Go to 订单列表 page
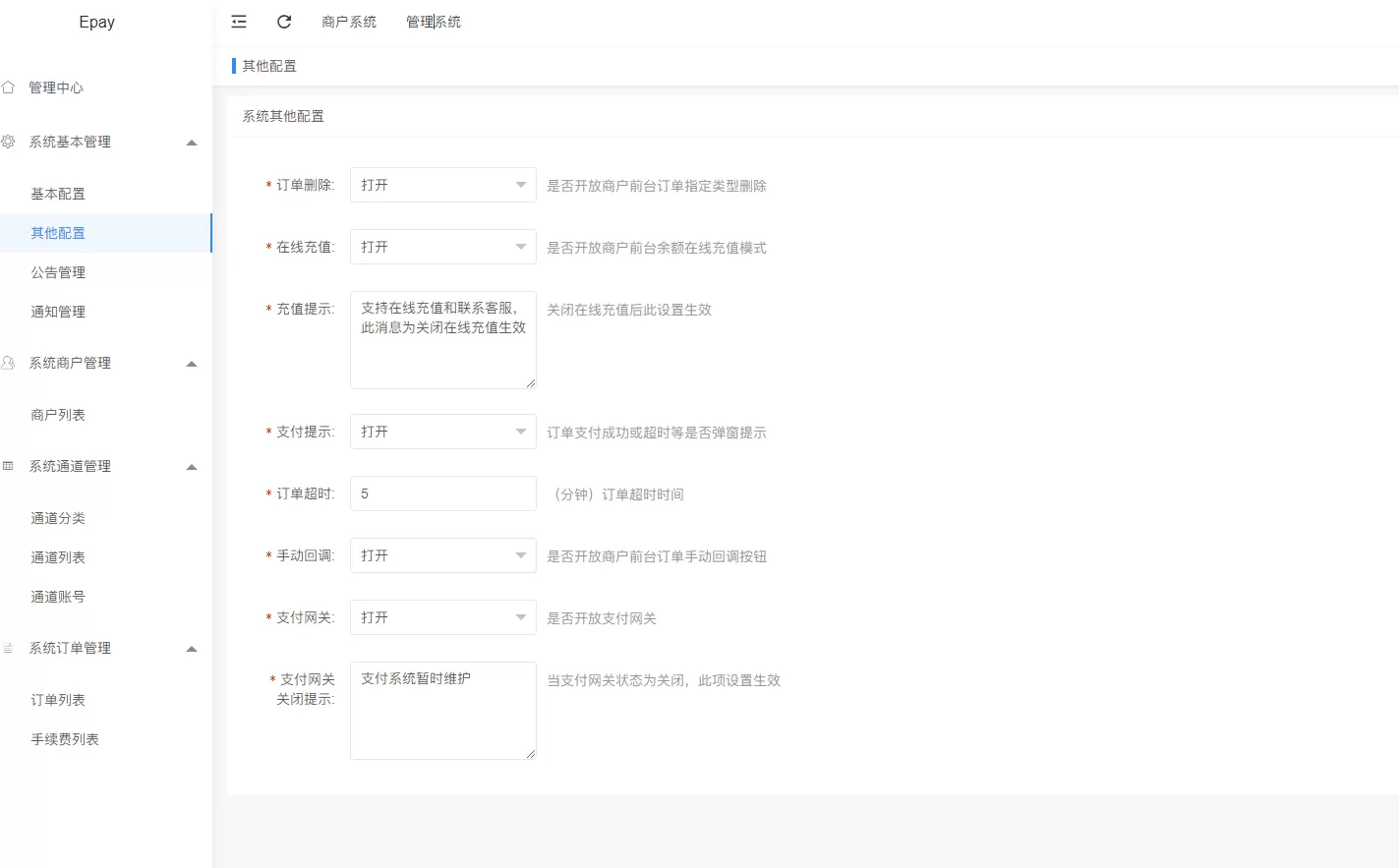This screenshot has height=868, width=1399. [x=58, y=700]
